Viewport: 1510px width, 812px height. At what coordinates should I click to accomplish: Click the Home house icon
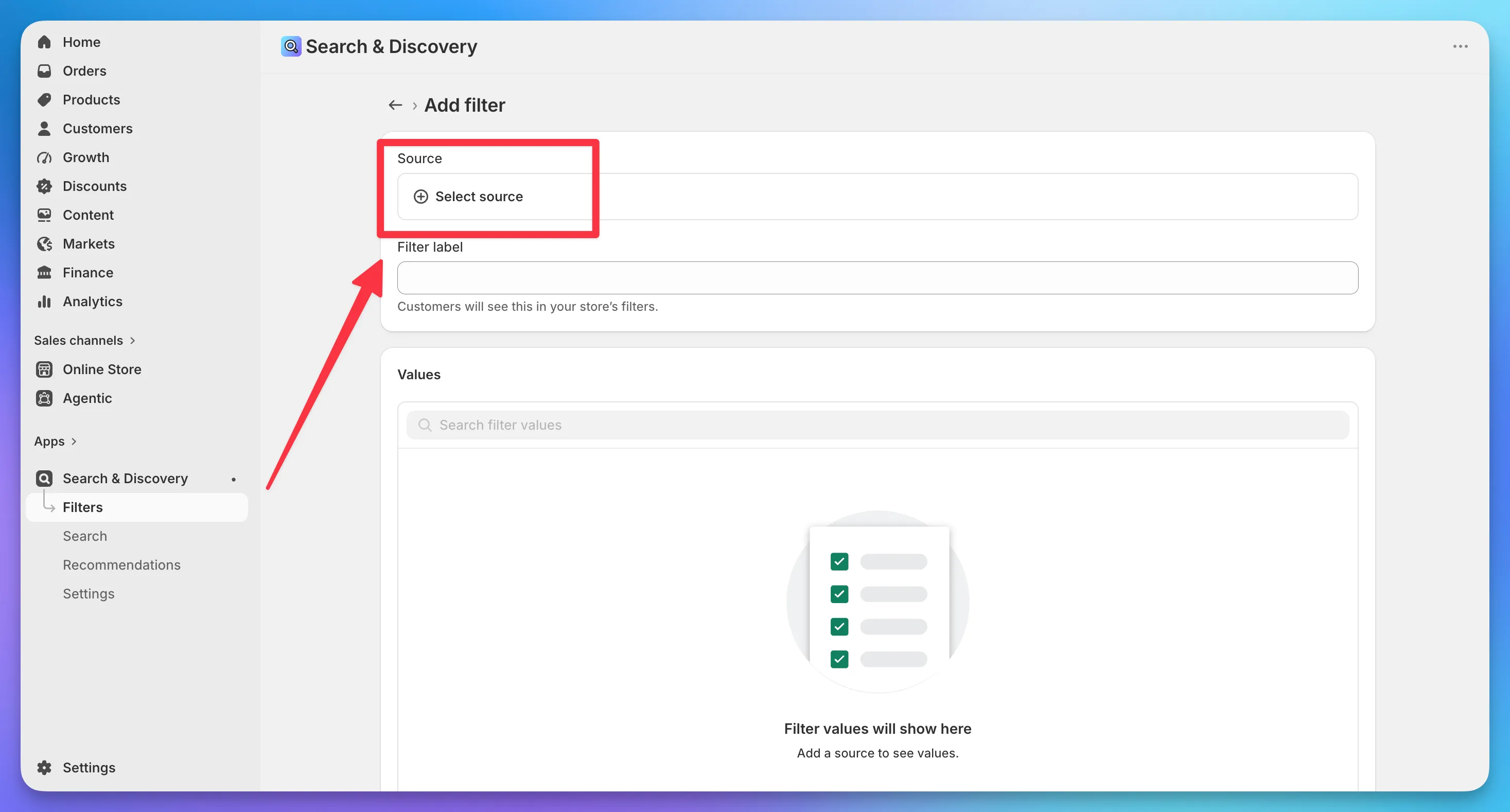[44, 42]
